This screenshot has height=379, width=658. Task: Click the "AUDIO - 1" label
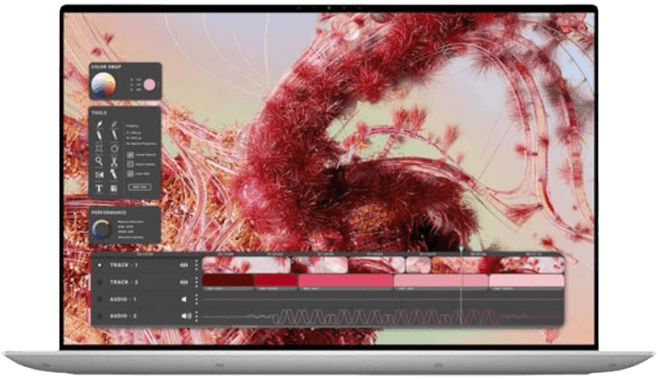123,299
